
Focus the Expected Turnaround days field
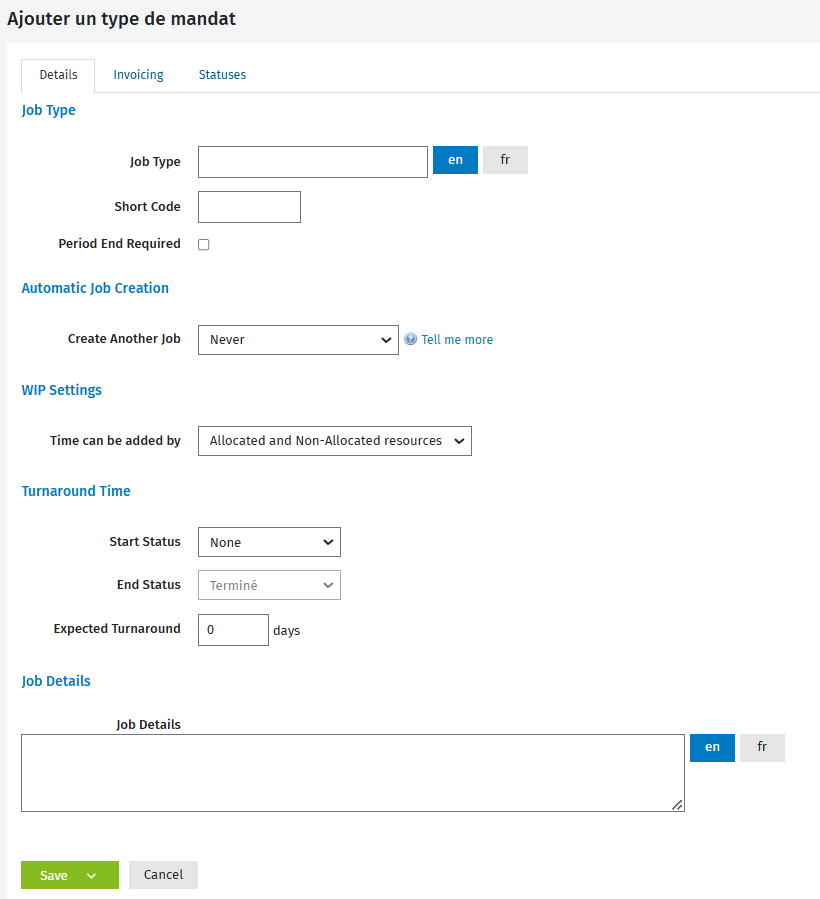[x=233, y=630]
